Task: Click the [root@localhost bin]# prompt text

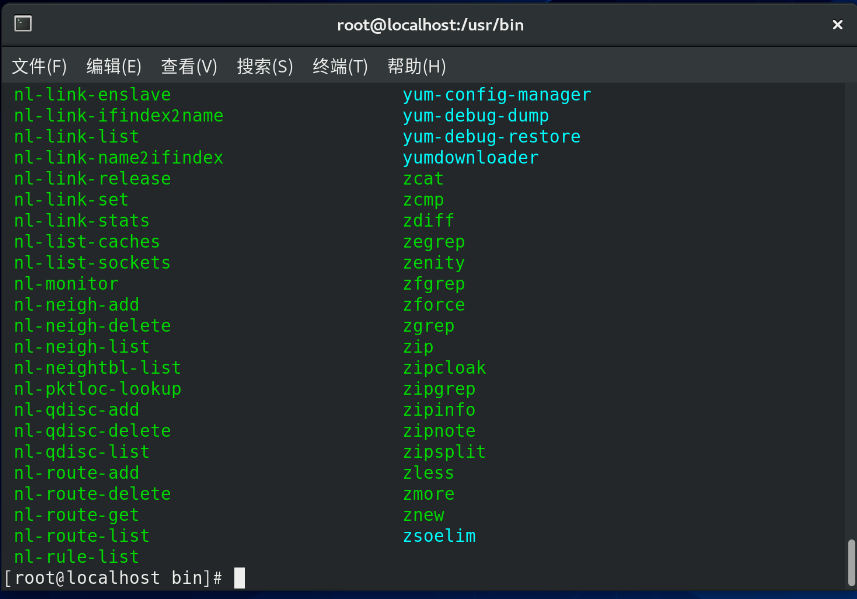Action: point(113,578)
